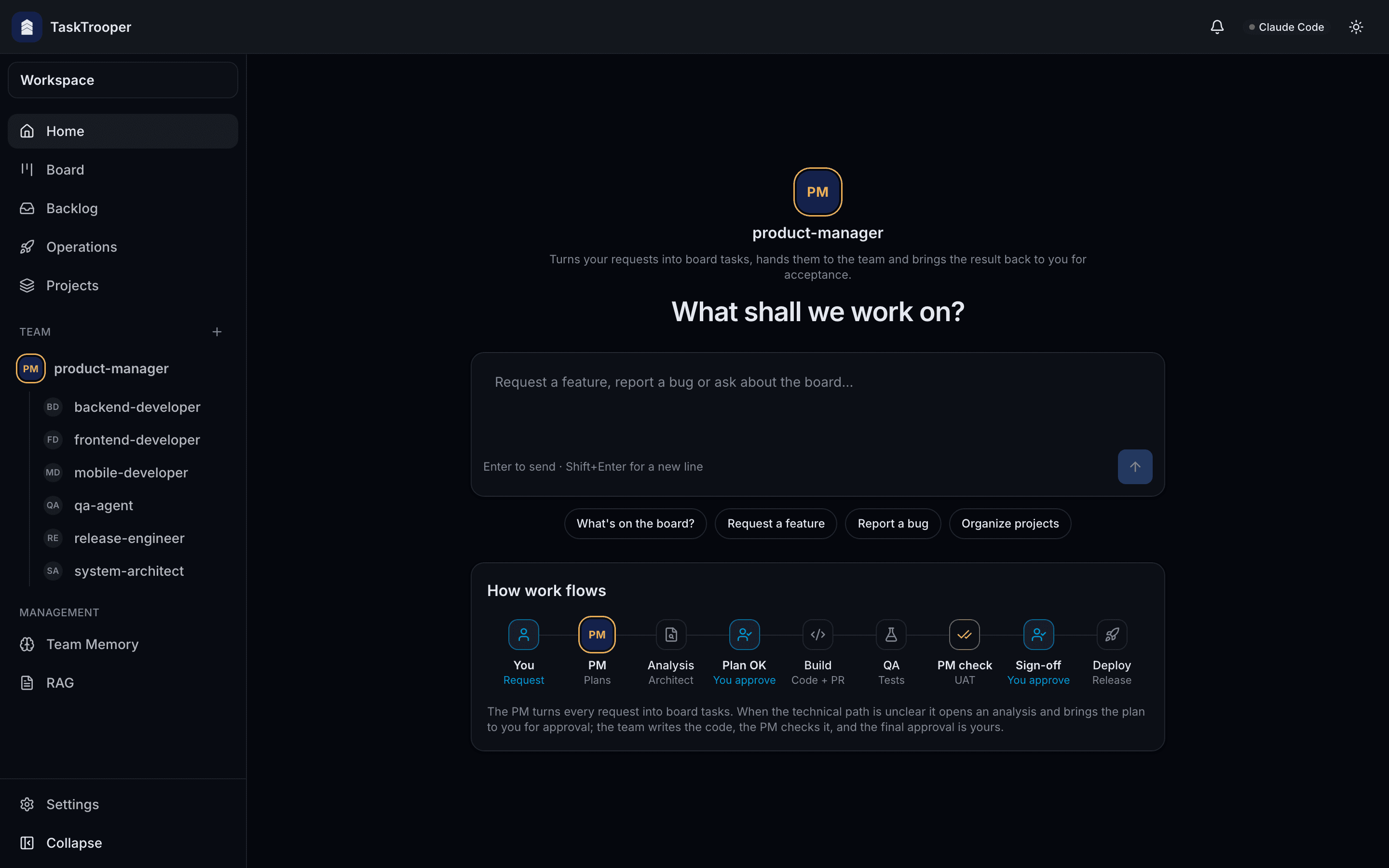Image resolution: width=1389 pixels, height=868 pixels.
Task: Click the Build code step icon
Action: point(818,634)
